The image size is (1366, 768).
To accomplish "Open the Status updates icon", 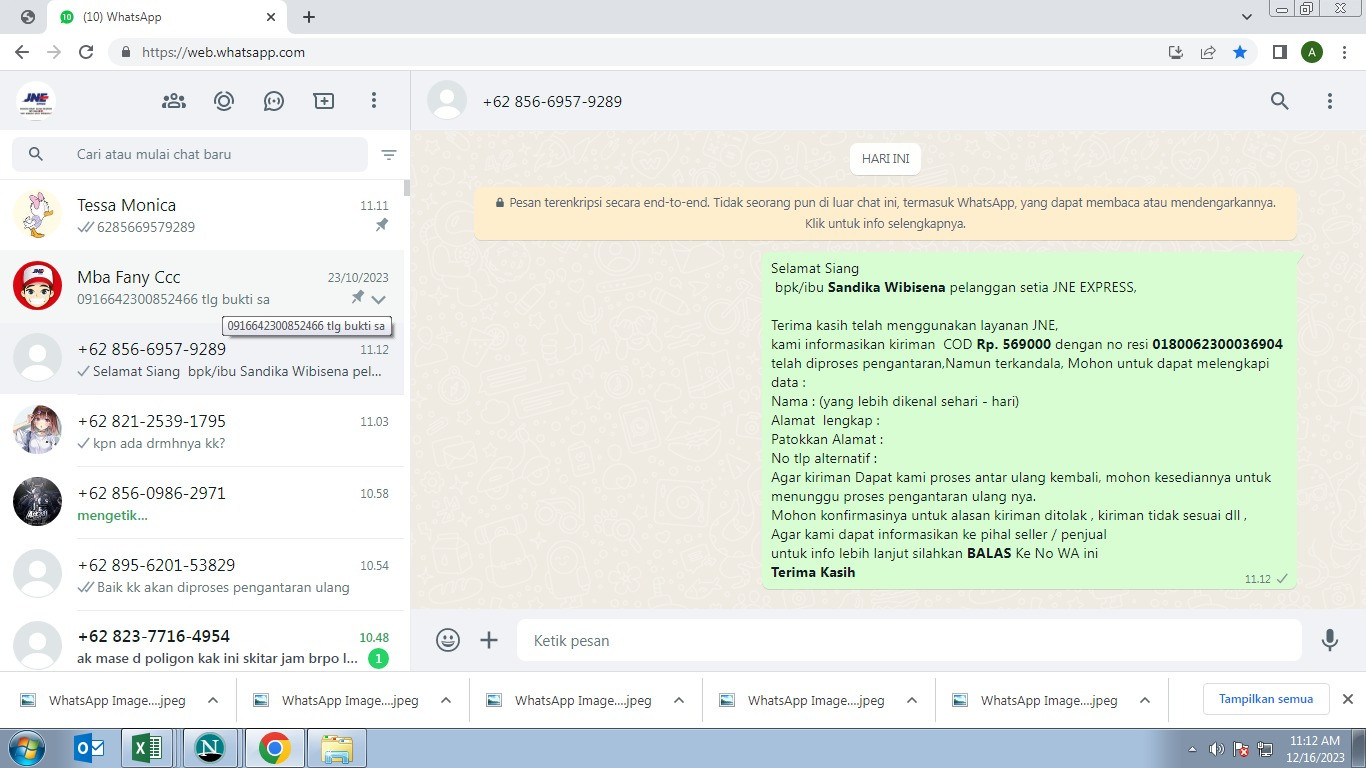I will pyautogui.click(x=224, y=101).
